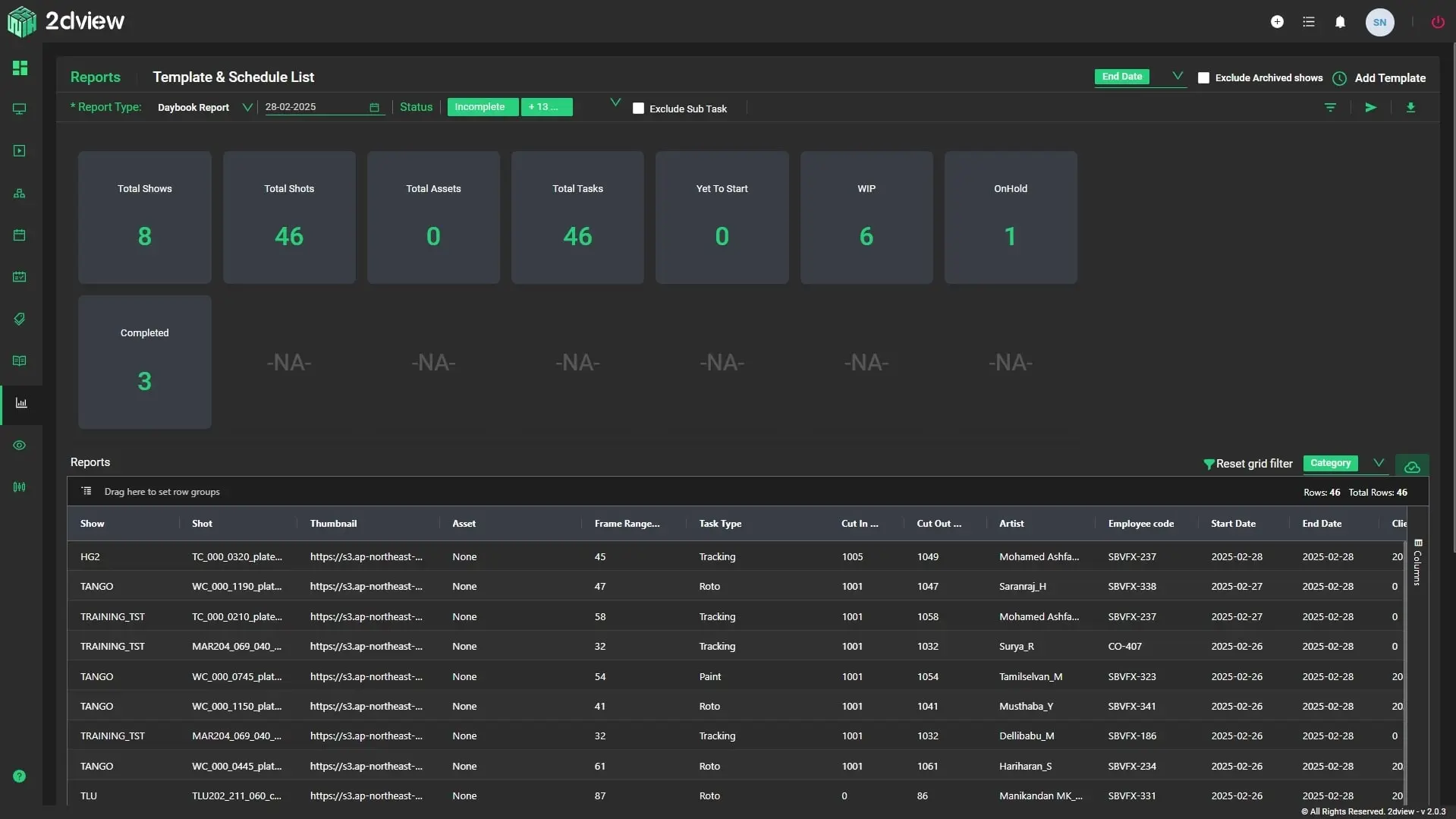The height and width of the screenshot is (819, 1456).
Task: Select the bar chart reports sidebar icon
Action: coord(21,403)
